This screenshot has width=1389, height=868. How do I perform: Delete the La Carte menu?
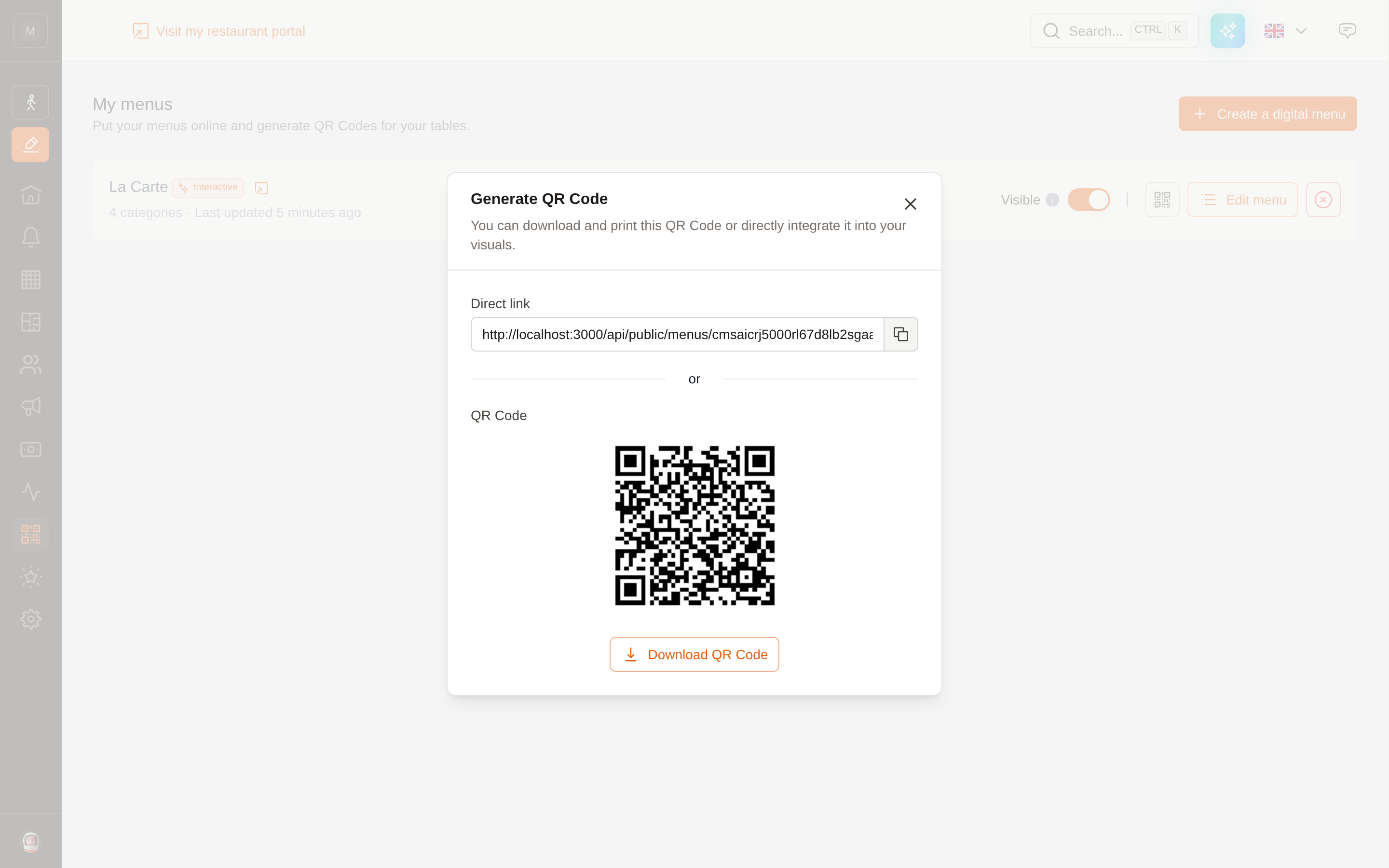1323,200
